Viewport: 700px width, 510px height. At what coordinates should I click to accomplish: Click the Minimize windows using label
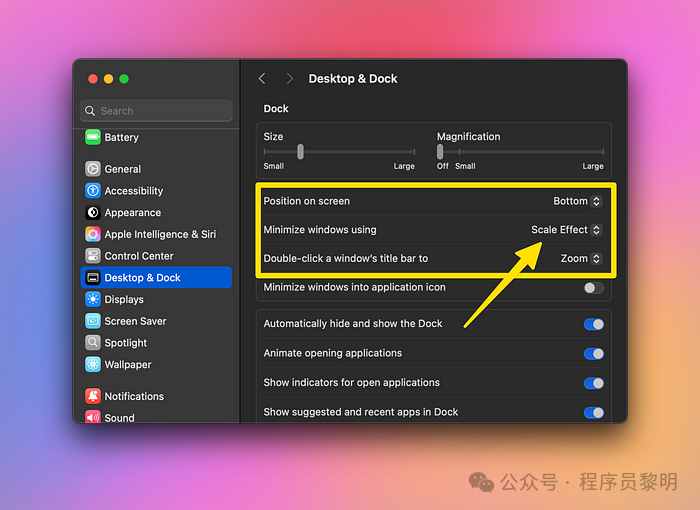coord(320,230)
